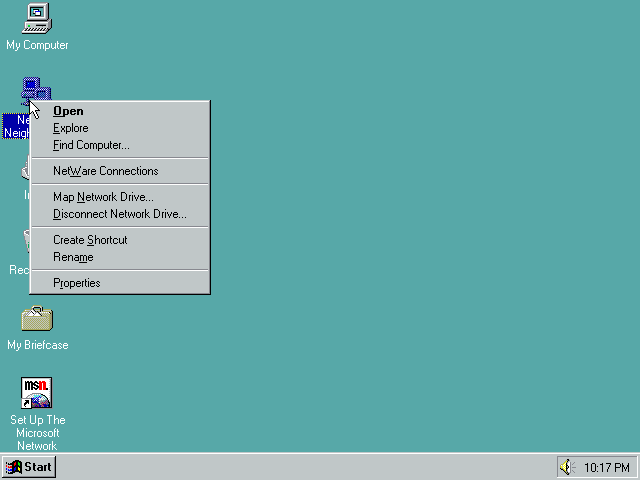Open Properties from the context menu
640x480 pixels.
[120, 283]
